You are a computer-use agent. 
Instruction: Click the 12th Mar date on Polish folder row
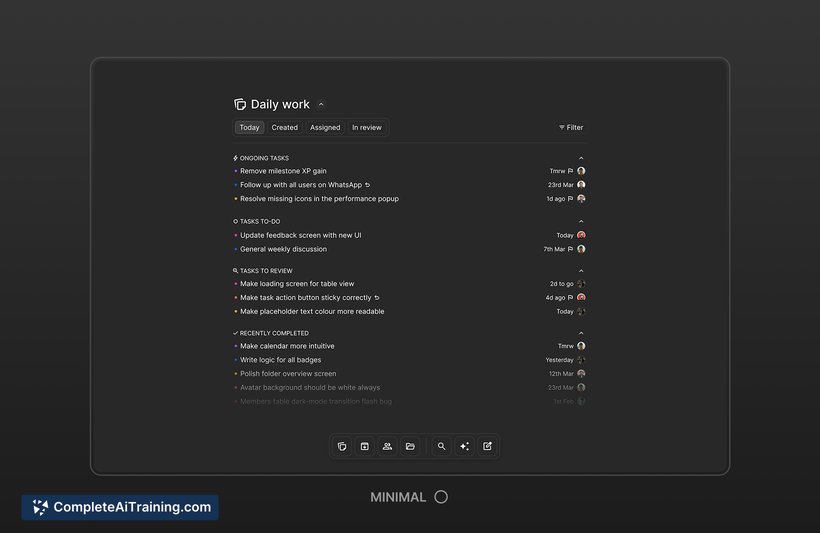[x=561, y=373]
